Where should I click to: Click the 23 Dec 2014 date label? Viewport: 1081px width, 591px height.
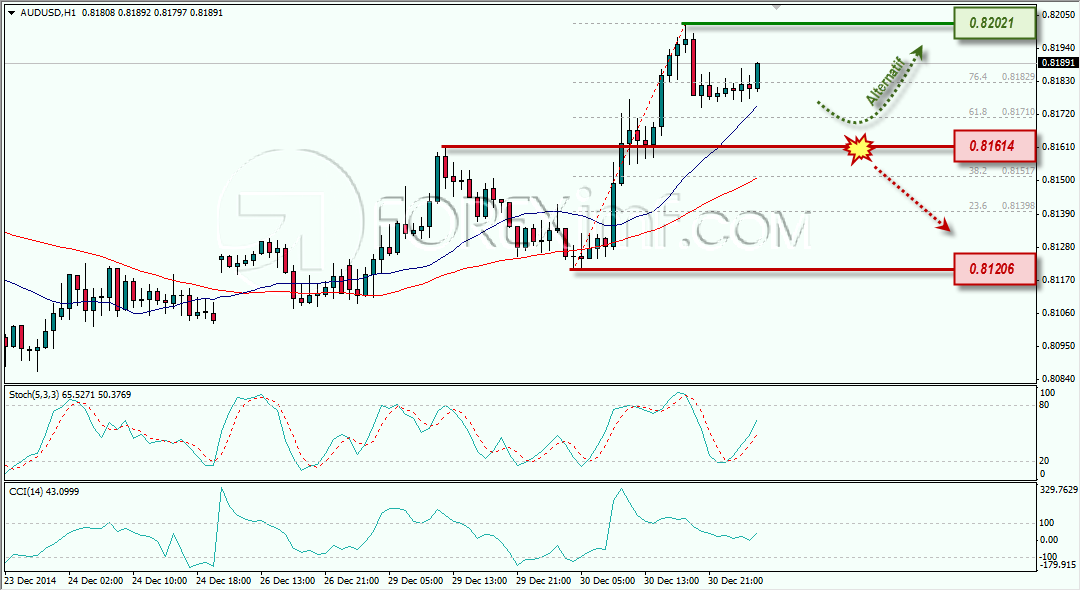(31, 581)
